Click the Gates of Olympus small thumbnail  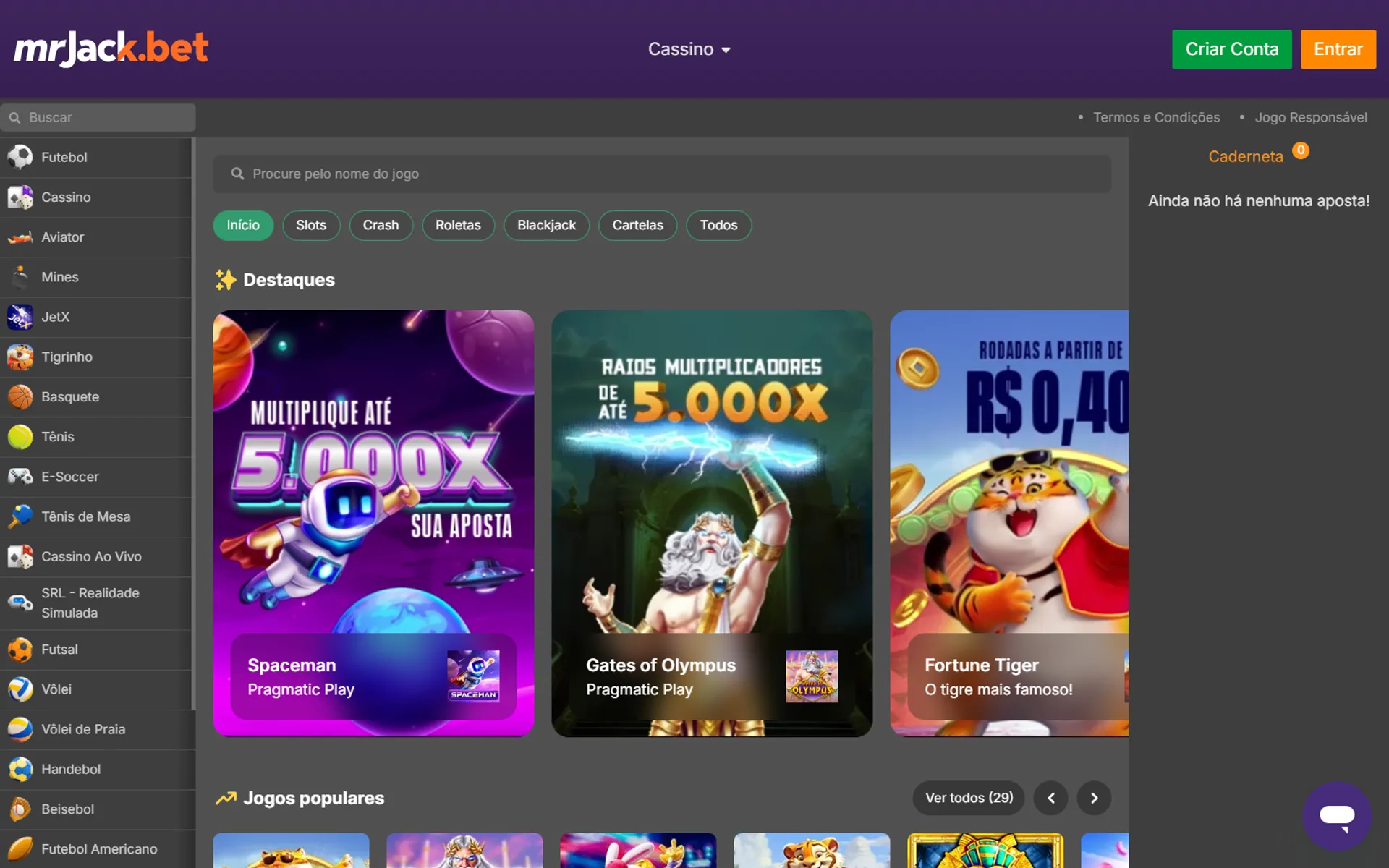click(812, 676)
